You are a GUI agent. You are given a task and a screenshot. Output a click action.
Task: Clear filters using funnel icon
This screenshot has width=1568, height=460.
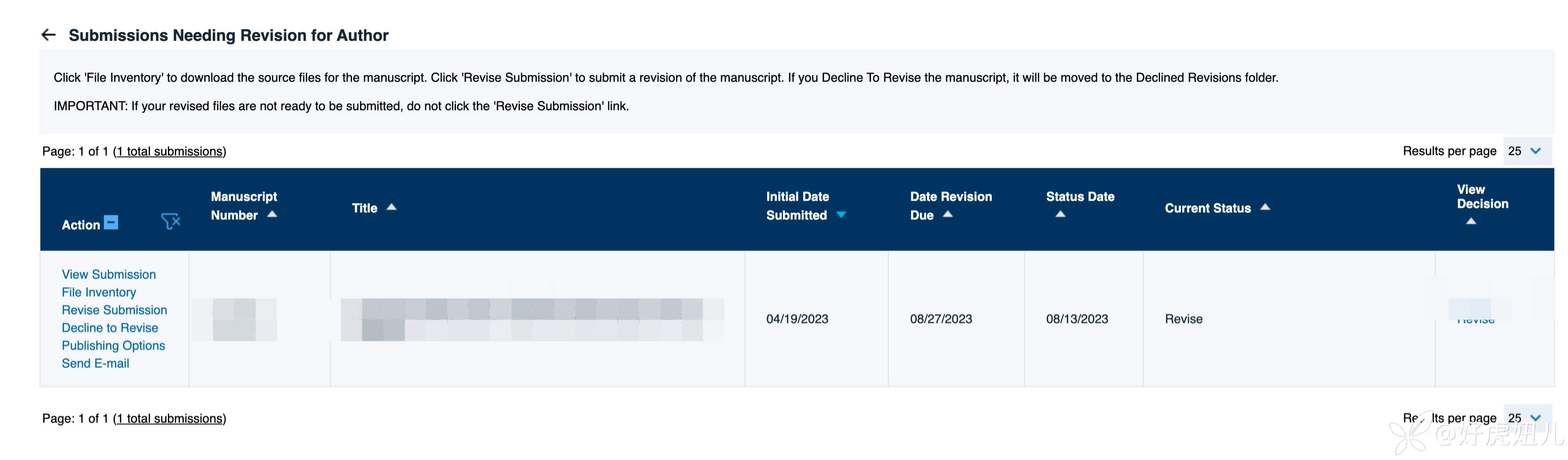coord(170,222)
